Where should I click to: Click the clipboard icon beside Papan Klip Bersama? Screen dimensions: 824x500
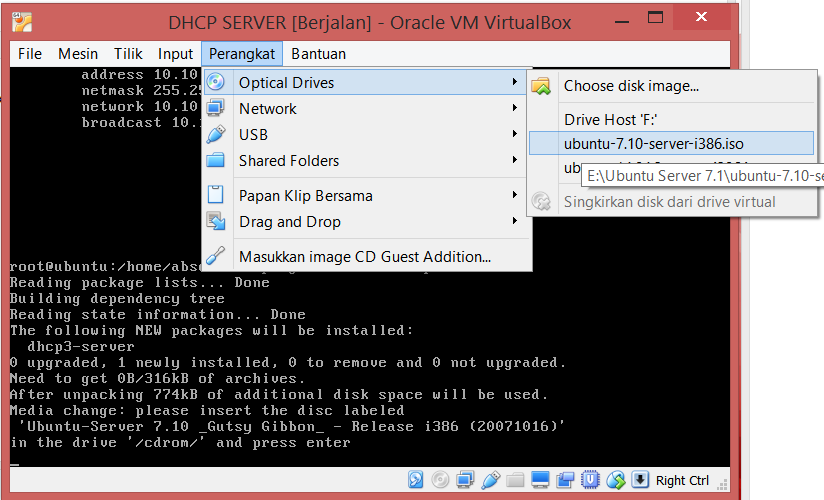pos(215,195)
